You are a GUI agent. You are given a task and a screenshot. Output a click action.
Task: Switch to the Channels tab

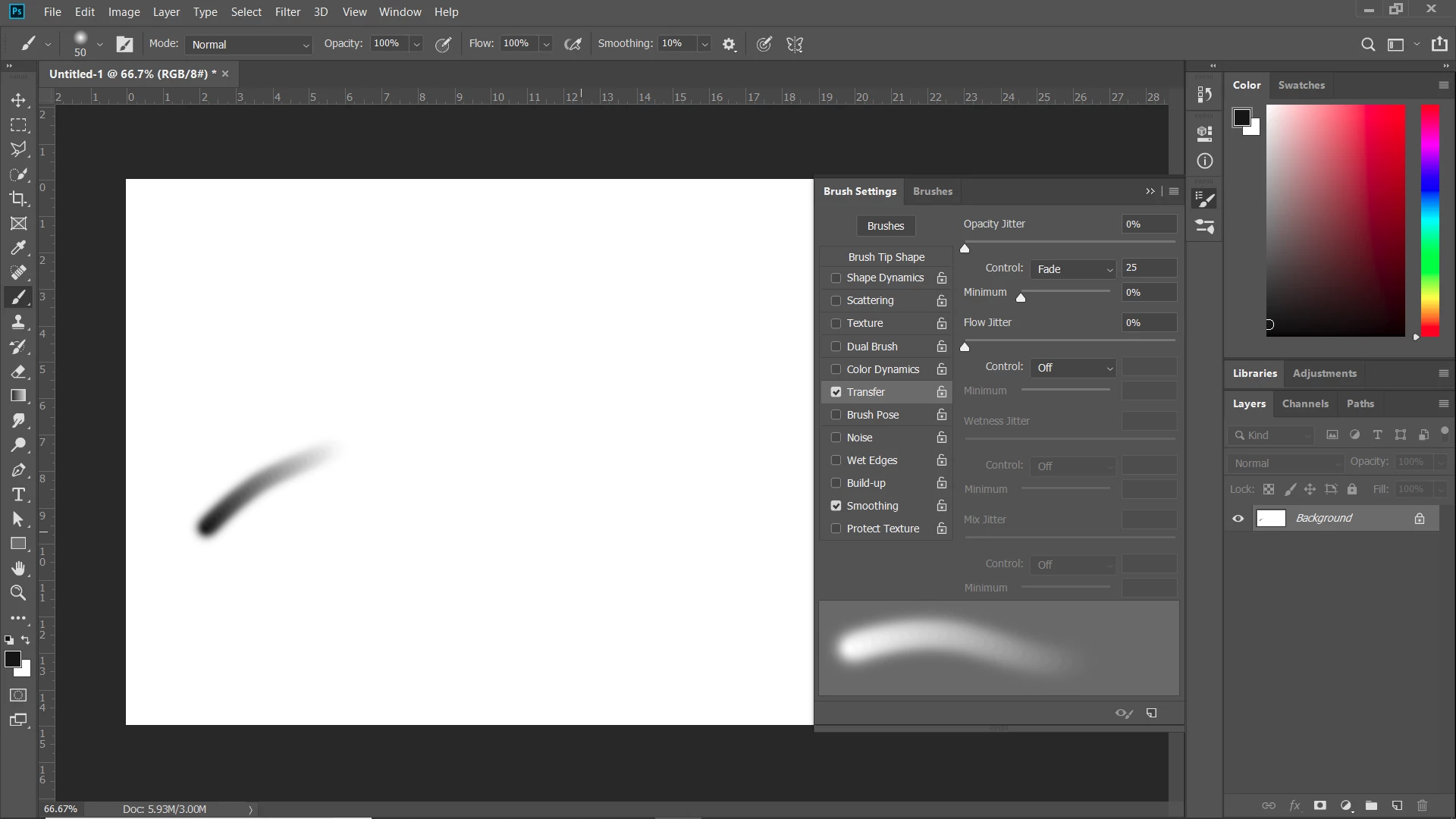(1304, 403)
